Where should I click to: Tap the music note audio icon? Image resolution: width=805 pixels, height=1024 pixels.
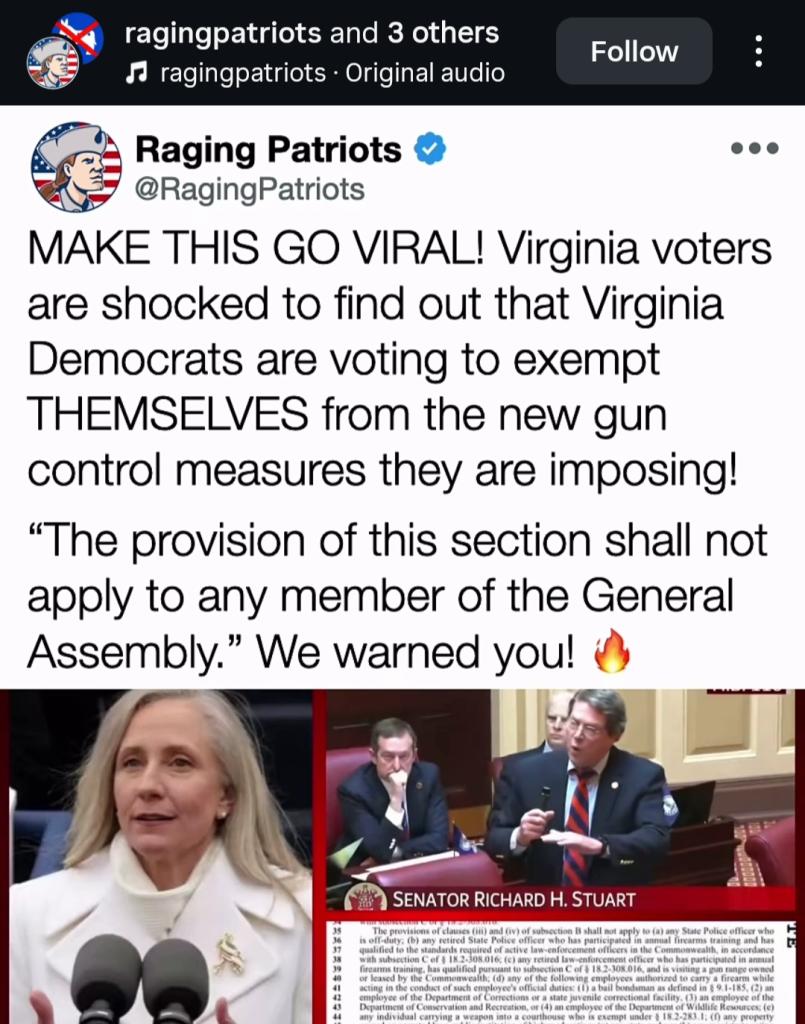click(135, 73)
